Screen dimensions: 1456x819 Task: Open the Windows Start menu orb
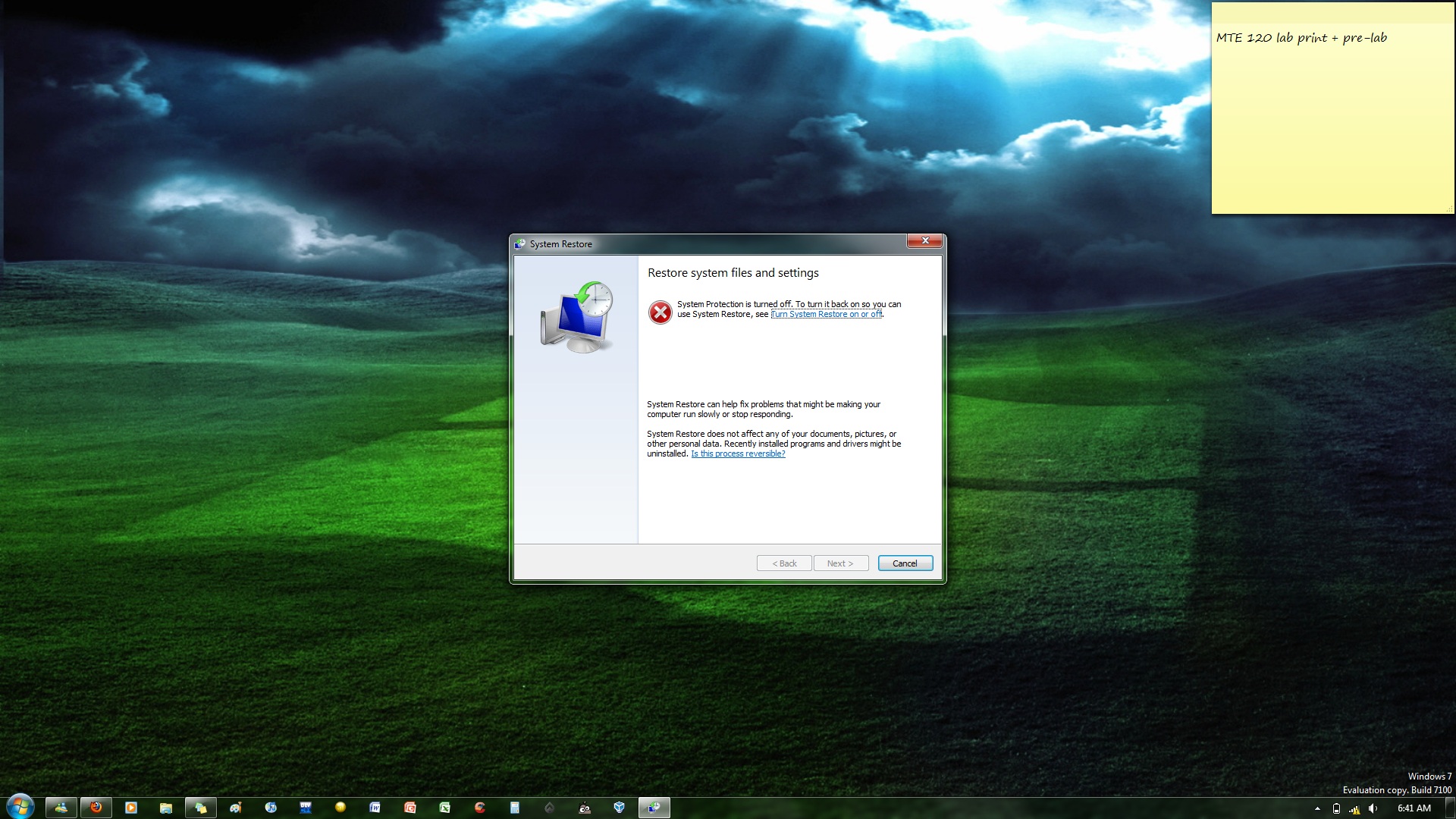pyautogui.click(x=20, y=807)
